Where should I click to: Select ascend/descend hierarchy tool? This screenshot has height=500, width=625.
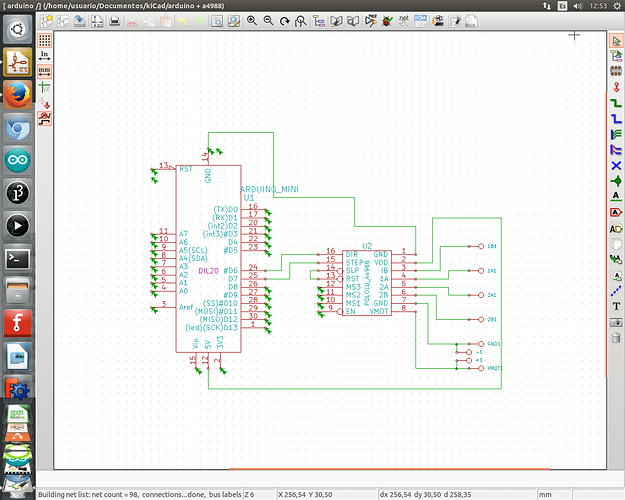(x=616, y=56)
